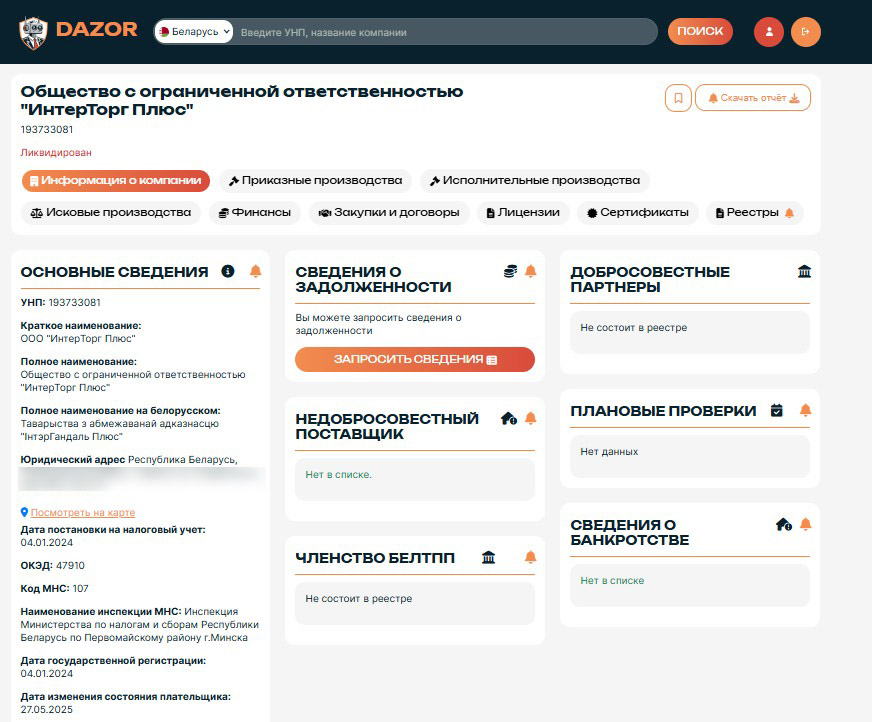Click the coins icon in Сведения о задолженности

click(510, 271)
